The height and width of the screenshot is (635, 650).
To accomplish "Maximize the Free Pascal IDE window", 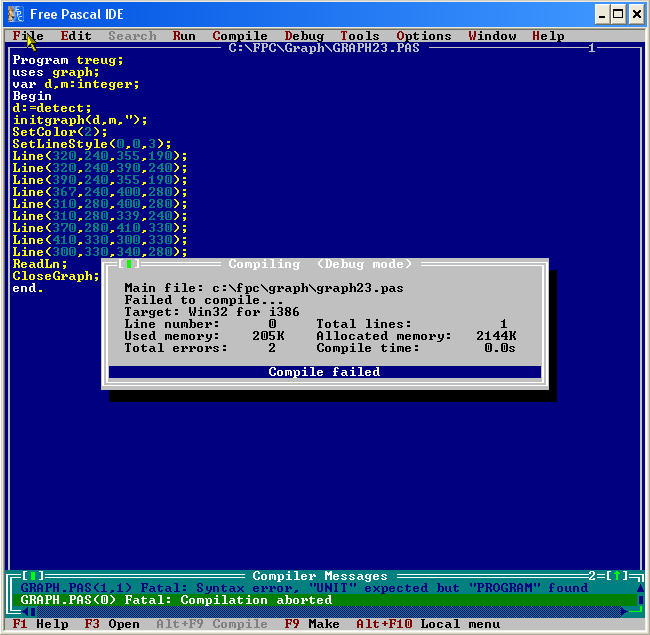I will tap(619, 13).
